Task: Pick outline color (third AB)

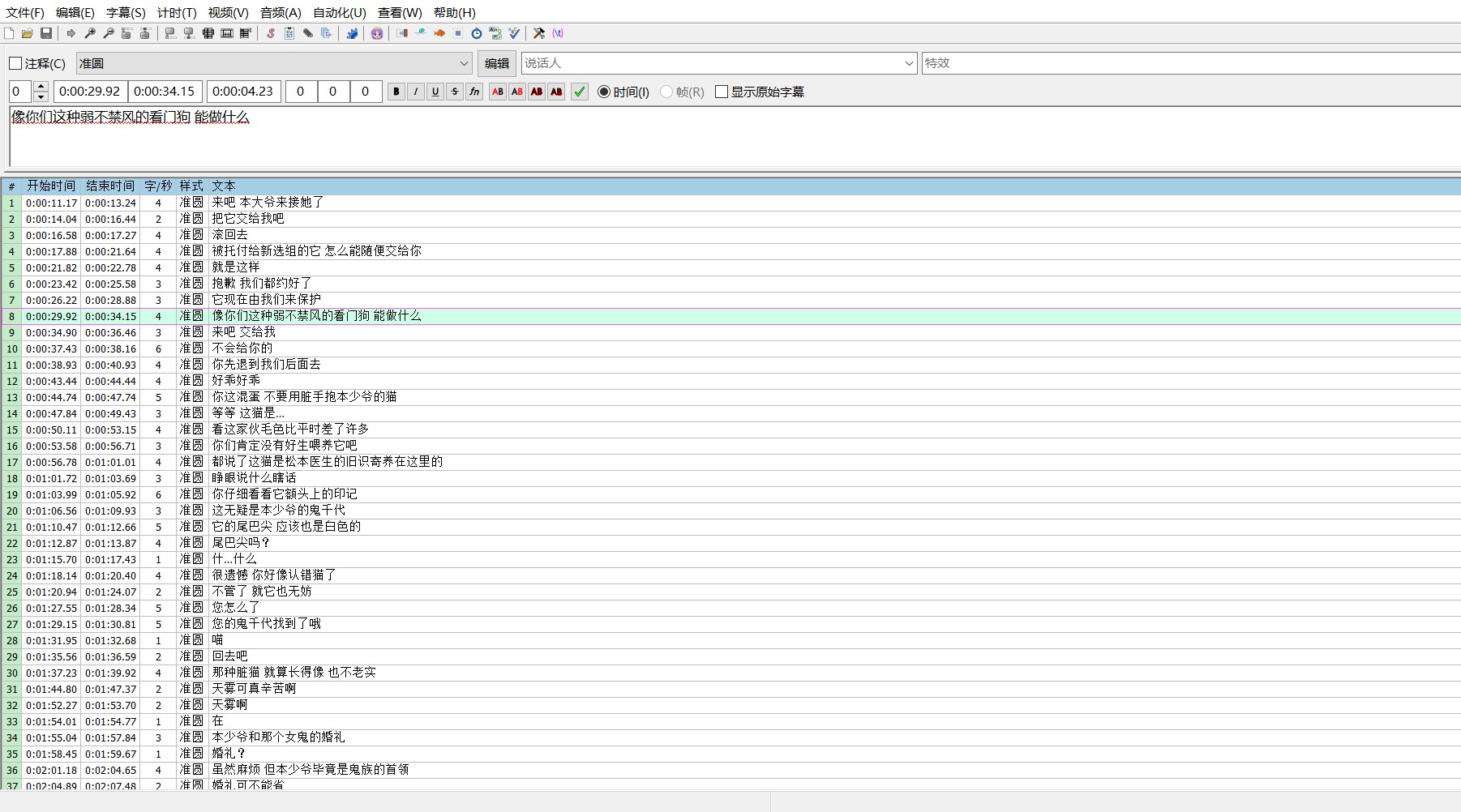Action: (x=537, y=92)
